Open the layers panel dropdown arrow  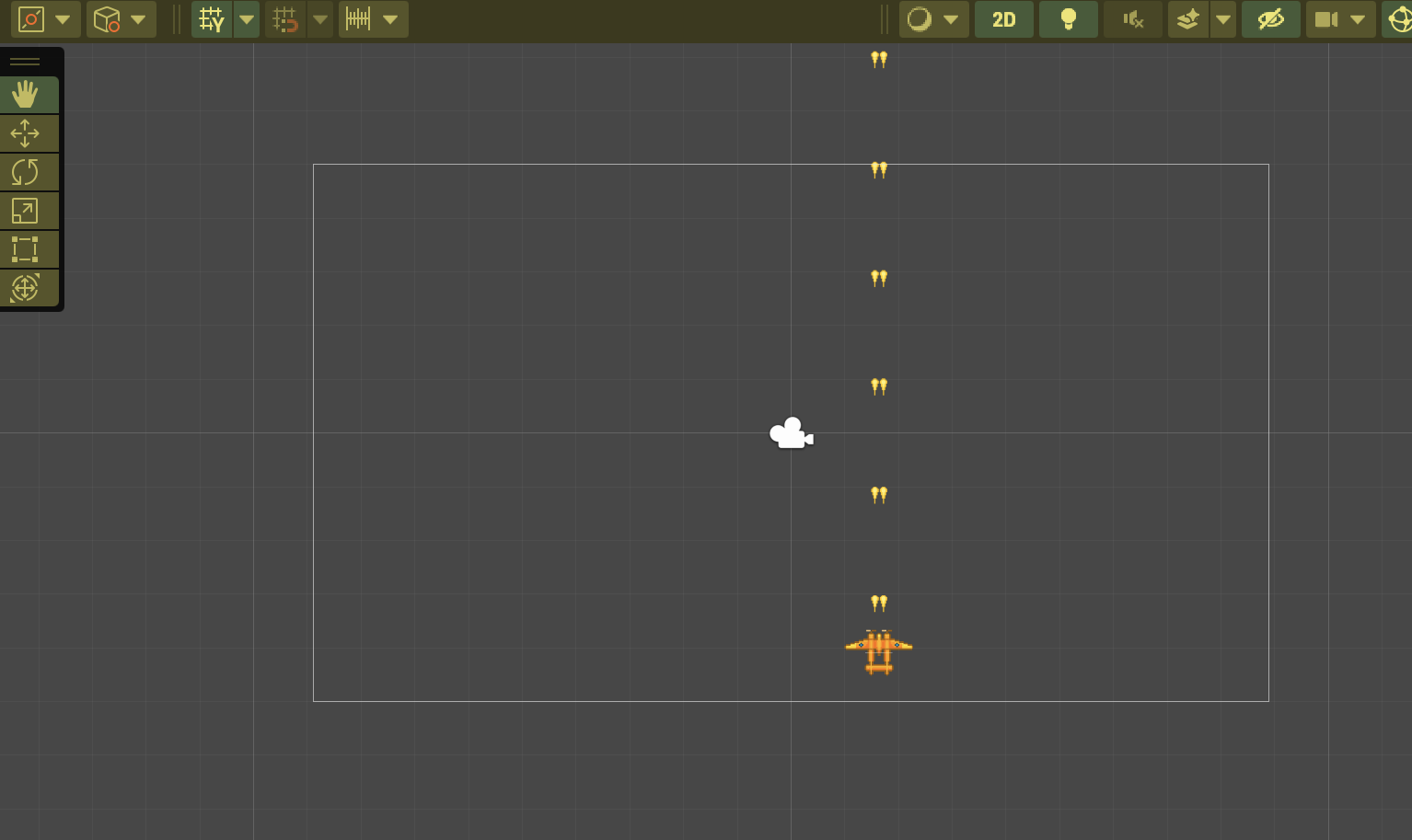pos(1222,19)
